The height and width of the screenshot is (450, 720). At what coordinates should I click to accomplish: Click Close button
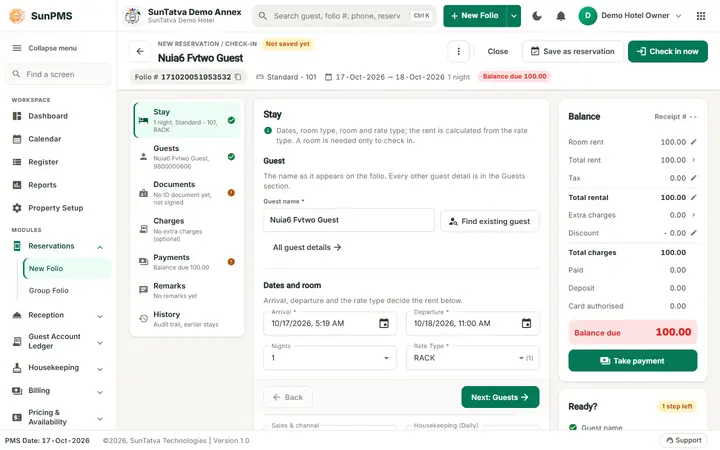(x=498, y=51)
